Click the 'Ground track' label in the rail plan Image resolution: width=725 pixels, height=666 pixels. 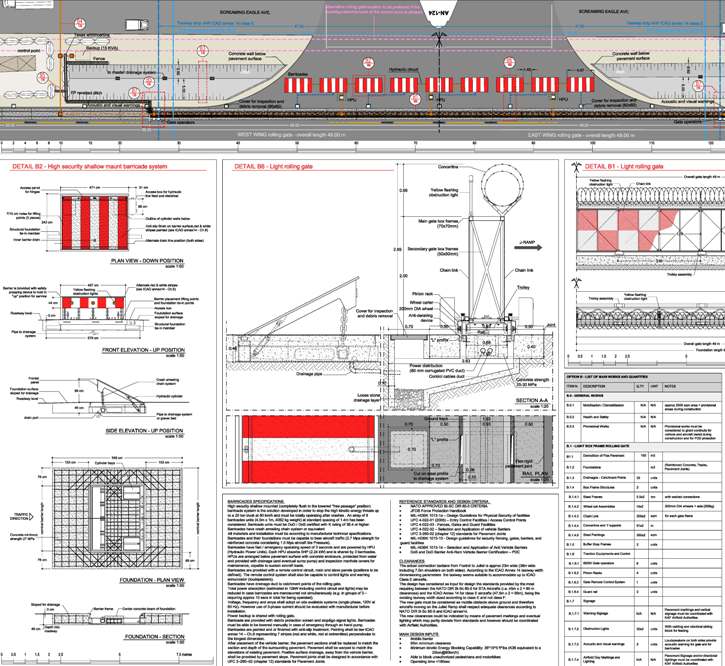(x=434, y=419)
